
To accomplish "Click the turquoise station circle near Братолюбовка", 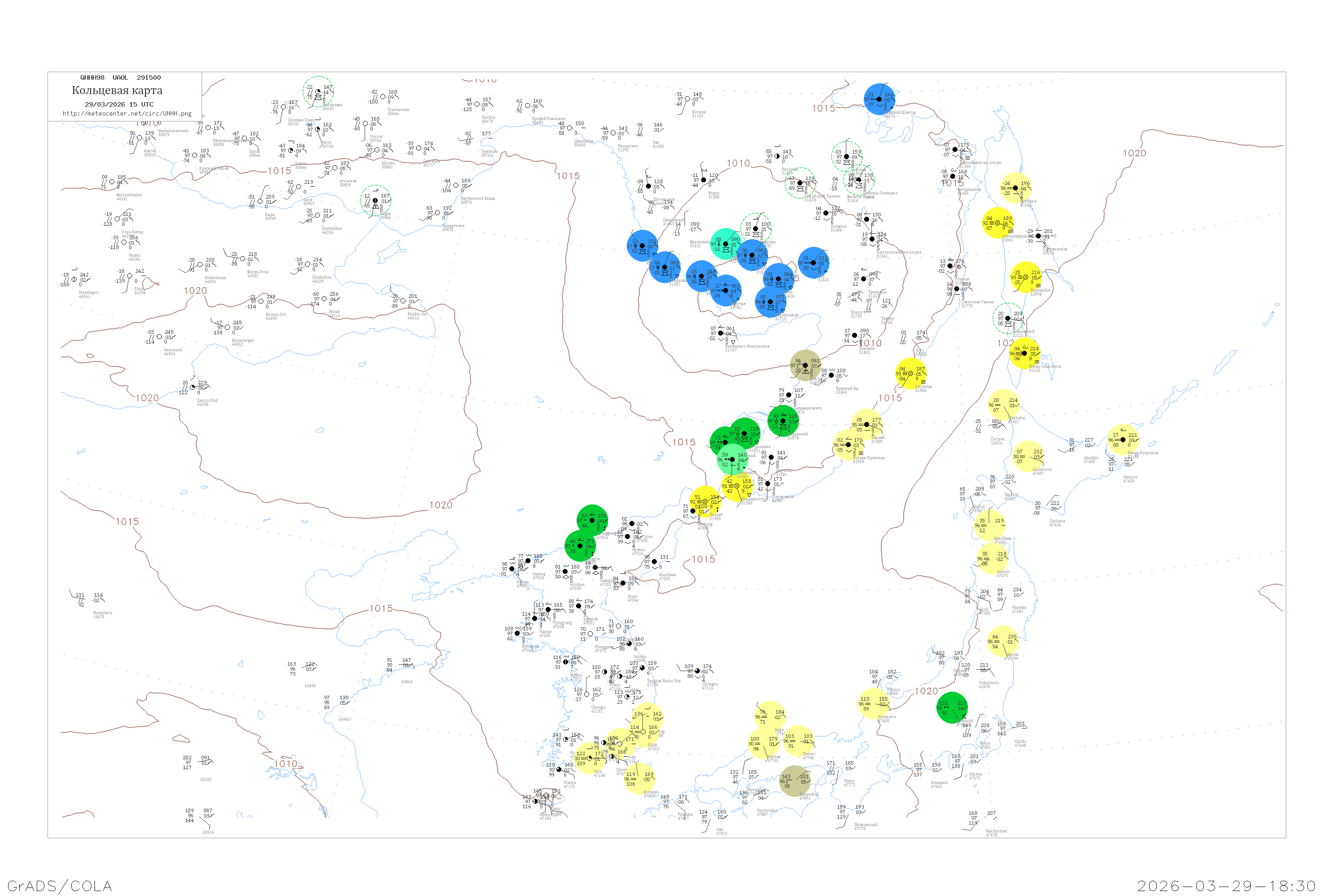I will pyautogui.click(x=726, y=244).
